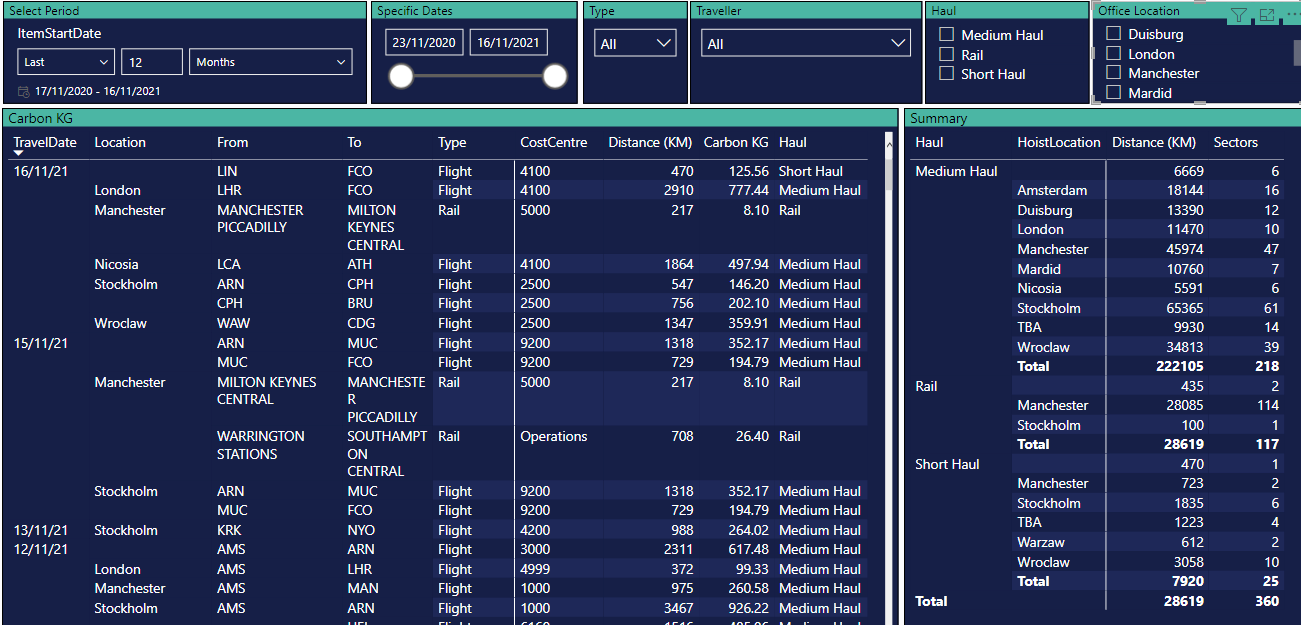
Task: Expand the Last relative period dropdown
Action: 65,62
